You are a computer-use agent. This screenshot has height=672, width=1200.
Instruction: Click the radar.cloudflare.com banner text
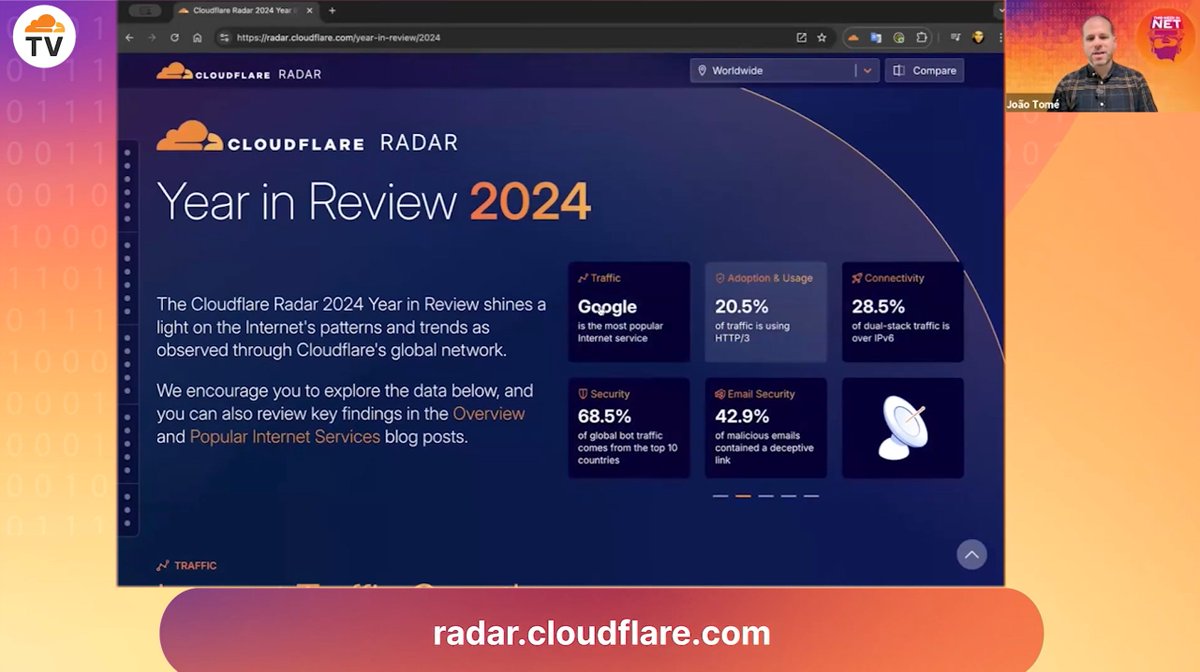pyautogui.click(x=602, y=633)
